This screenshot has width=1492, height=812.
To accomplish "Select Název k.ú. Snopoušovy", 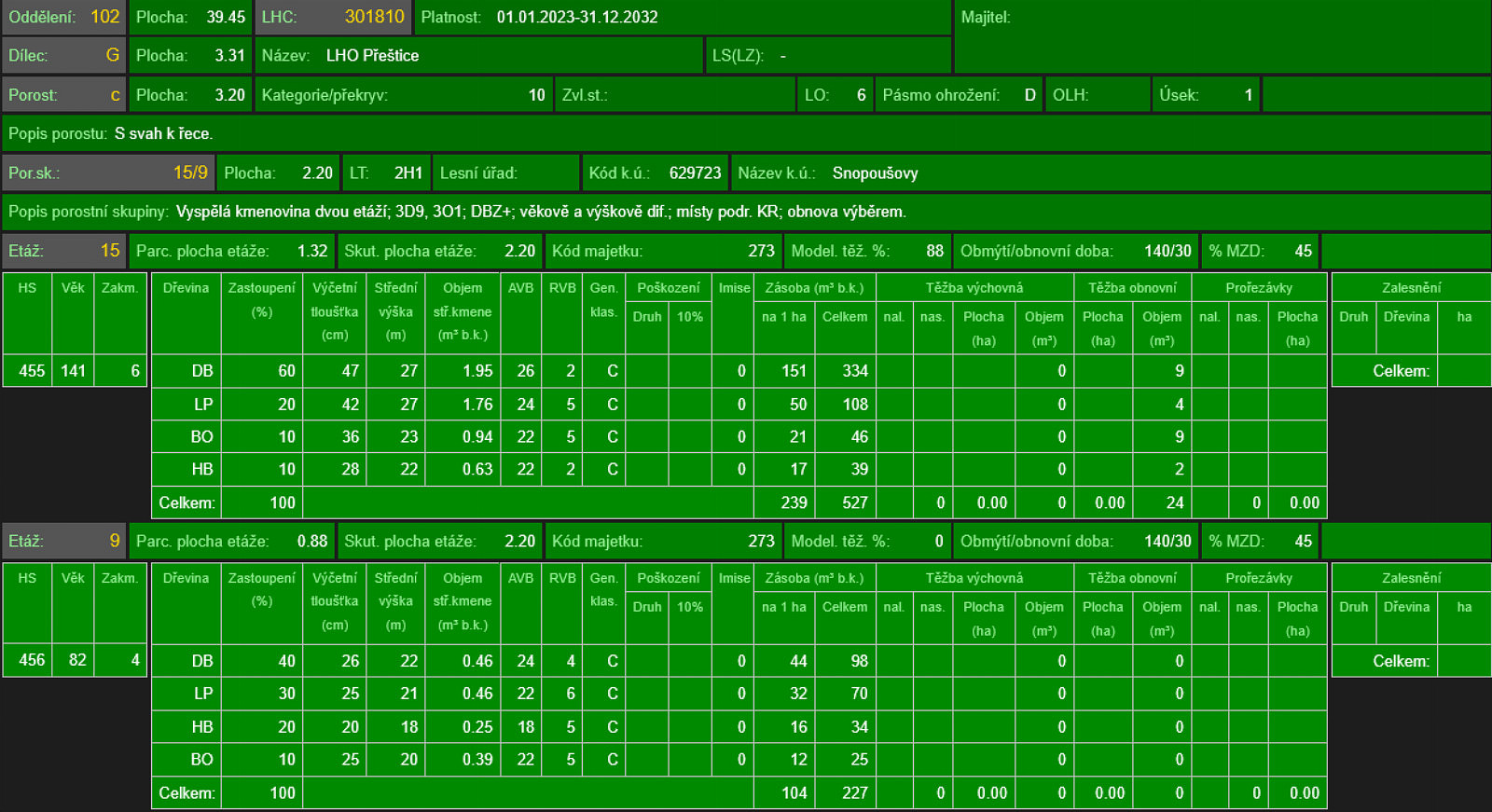I will pos(875,172).
